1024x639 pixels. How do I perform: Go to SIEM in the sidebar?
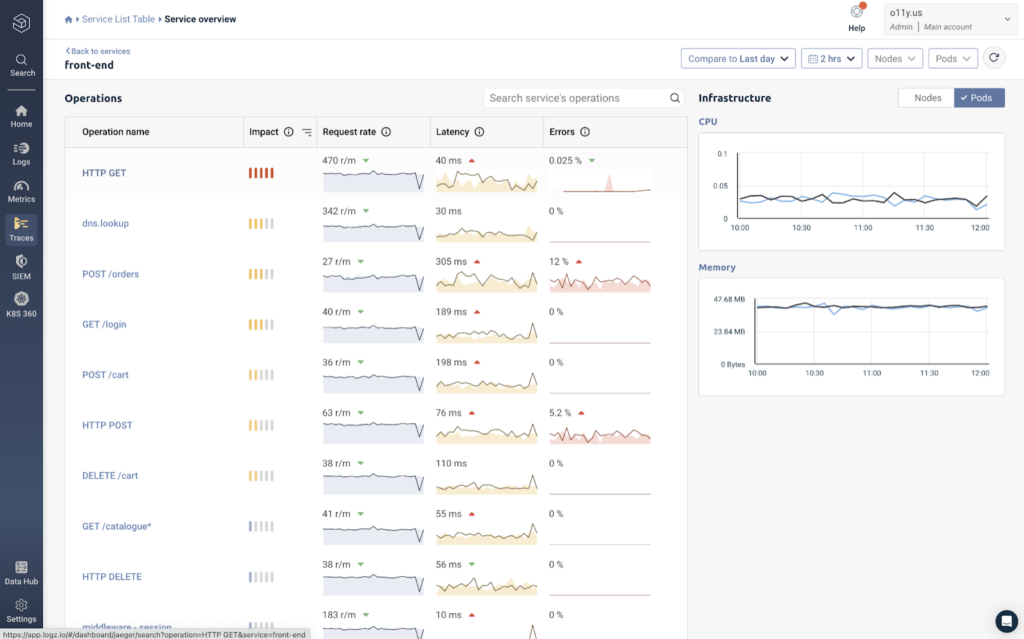[x=21, y=267]
